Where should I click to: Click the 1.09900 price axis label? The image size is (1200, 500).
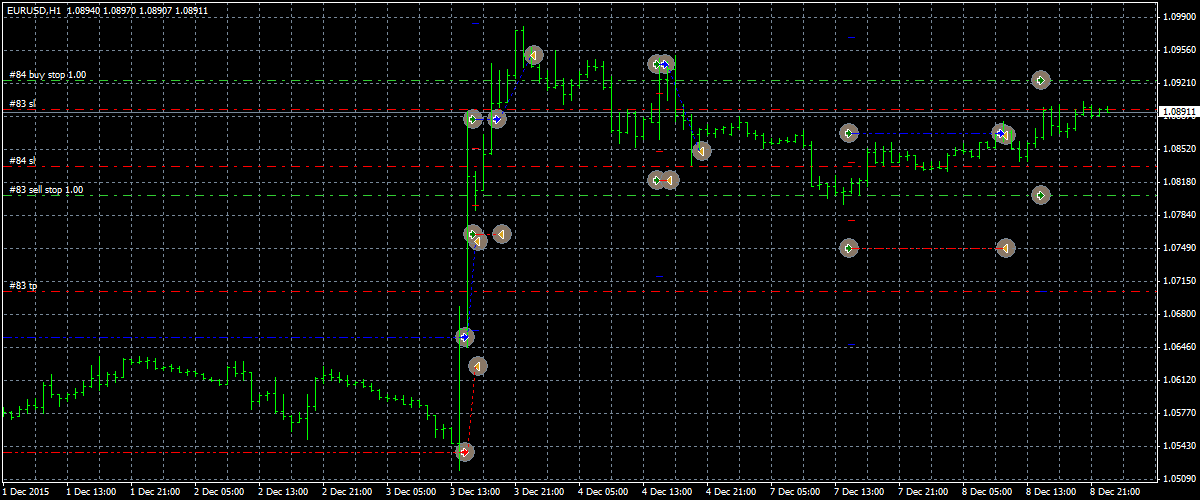pyautogui.click(x=1176, y=17)
